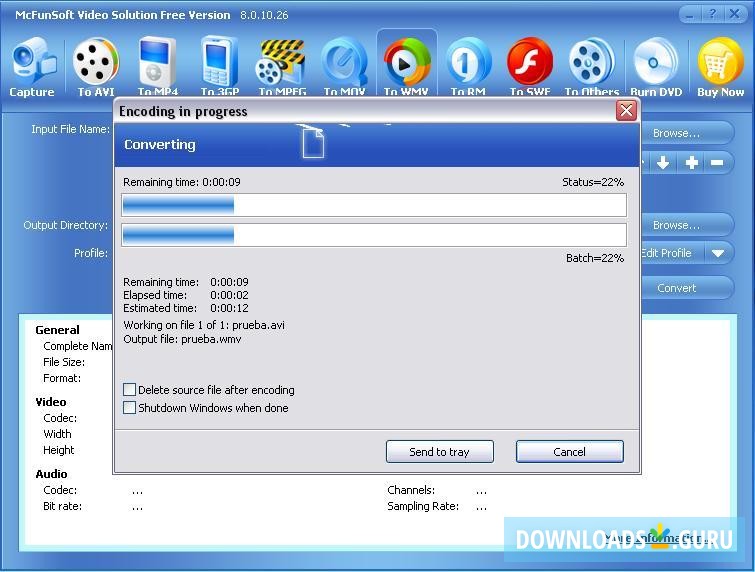Select the To WMV media player icon
The image size is (755, 572).
pyautogui.click(x=406, y=61)
